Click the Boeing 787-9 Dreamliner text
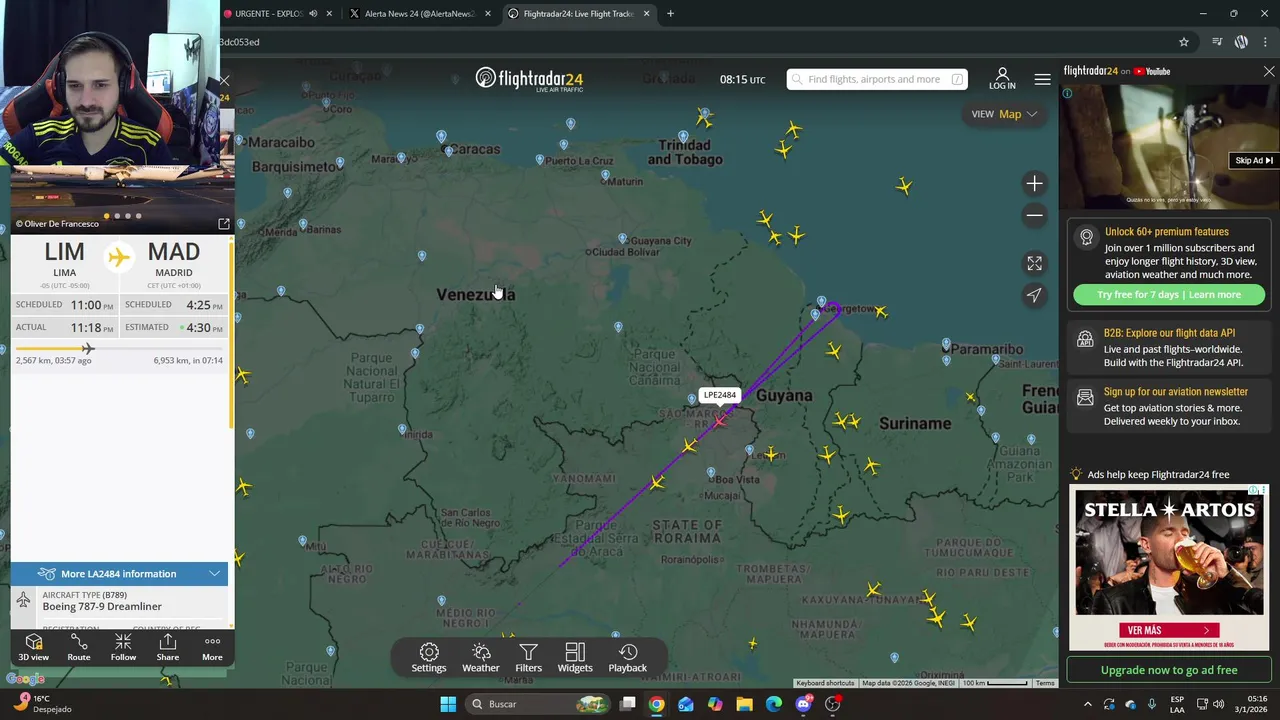1280x720 pixels. click(x=102, y=607)
